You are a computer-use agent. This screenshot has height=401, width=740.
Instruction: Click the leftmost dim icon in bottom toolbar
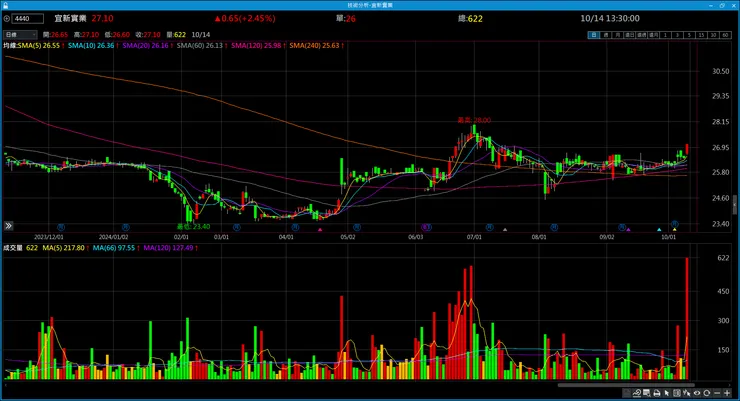click(x=627, y=393)
